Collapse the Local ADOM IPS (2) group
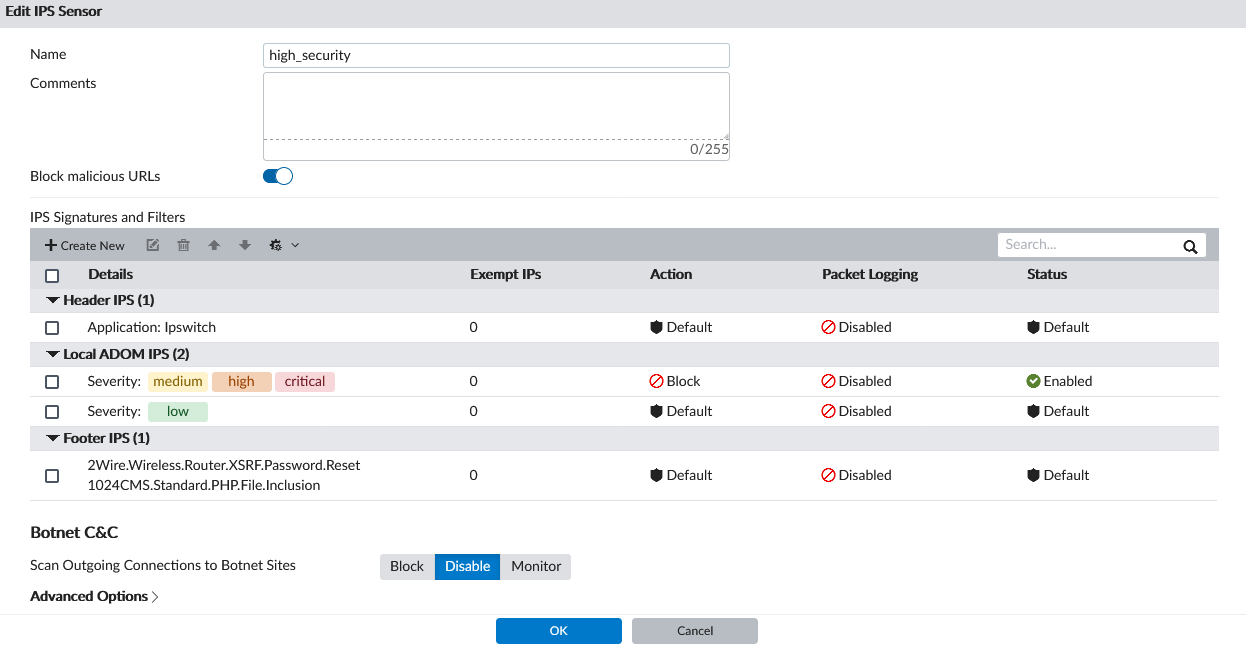The height and width of the screenshot is (649, 1246). coord(53,354)
